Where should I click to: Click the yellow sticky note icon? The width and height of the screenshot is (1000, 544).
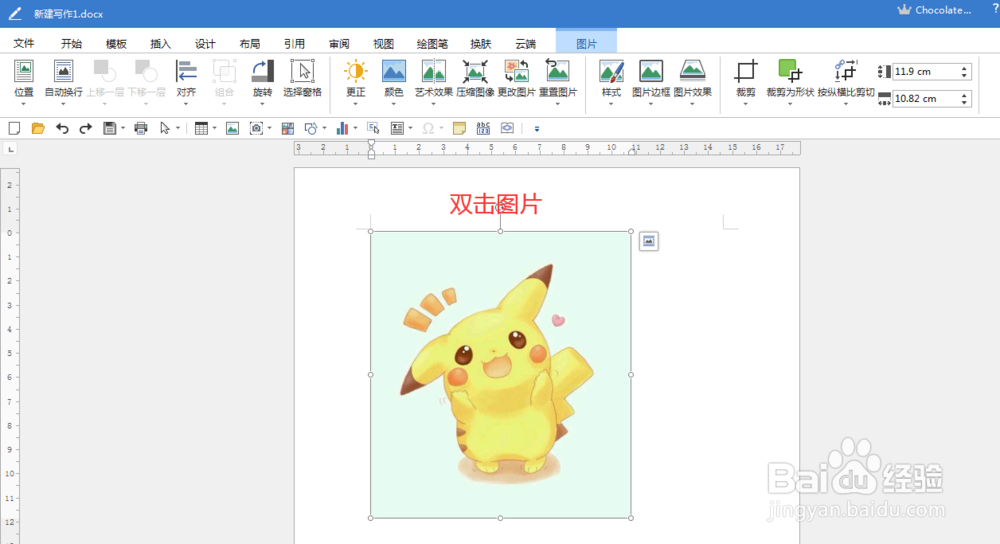coord(459,128)
